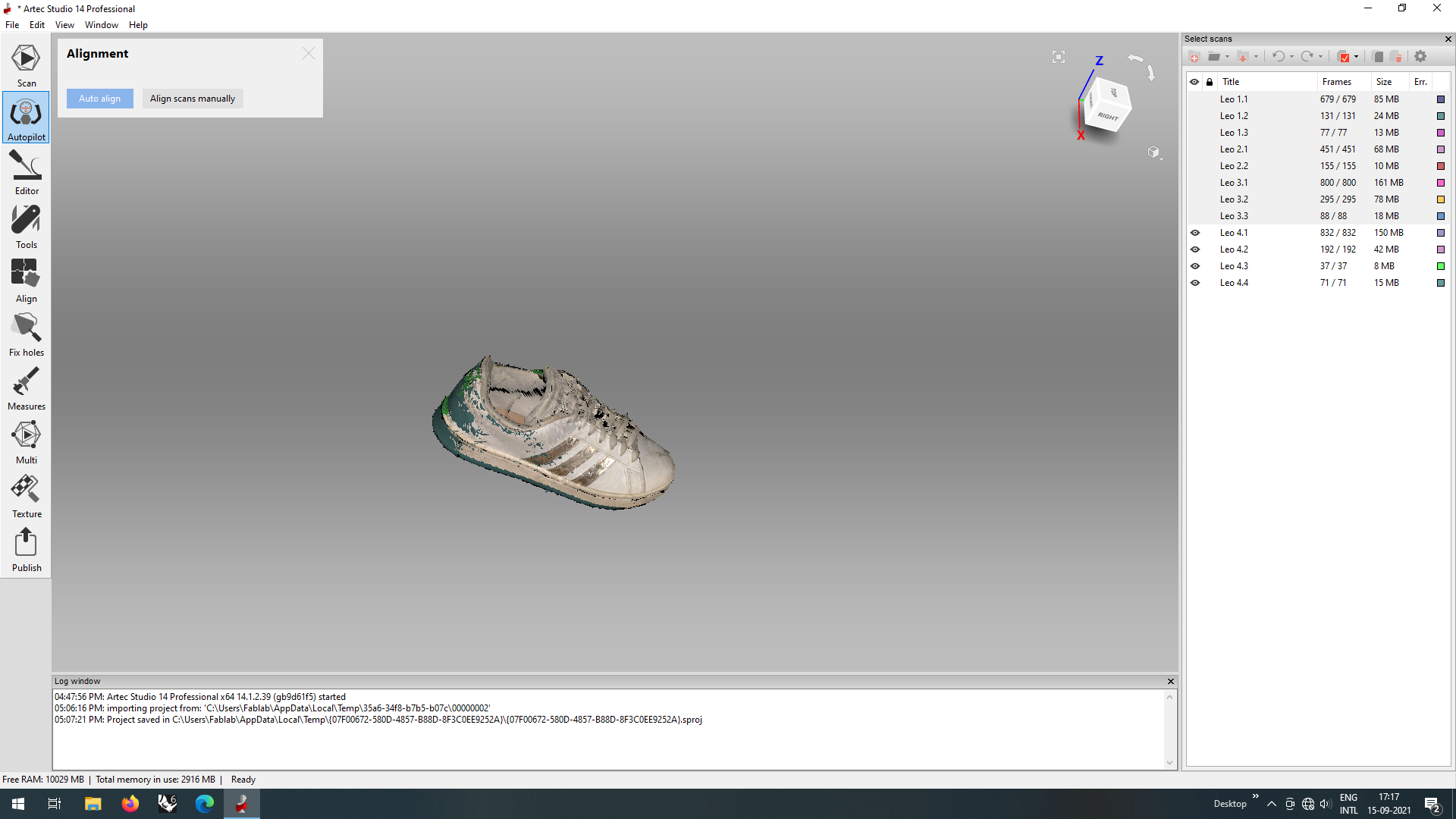Click the delete scans trash icon
This screenshot has width=1456, height=819.
click(x=1397, y=57)
